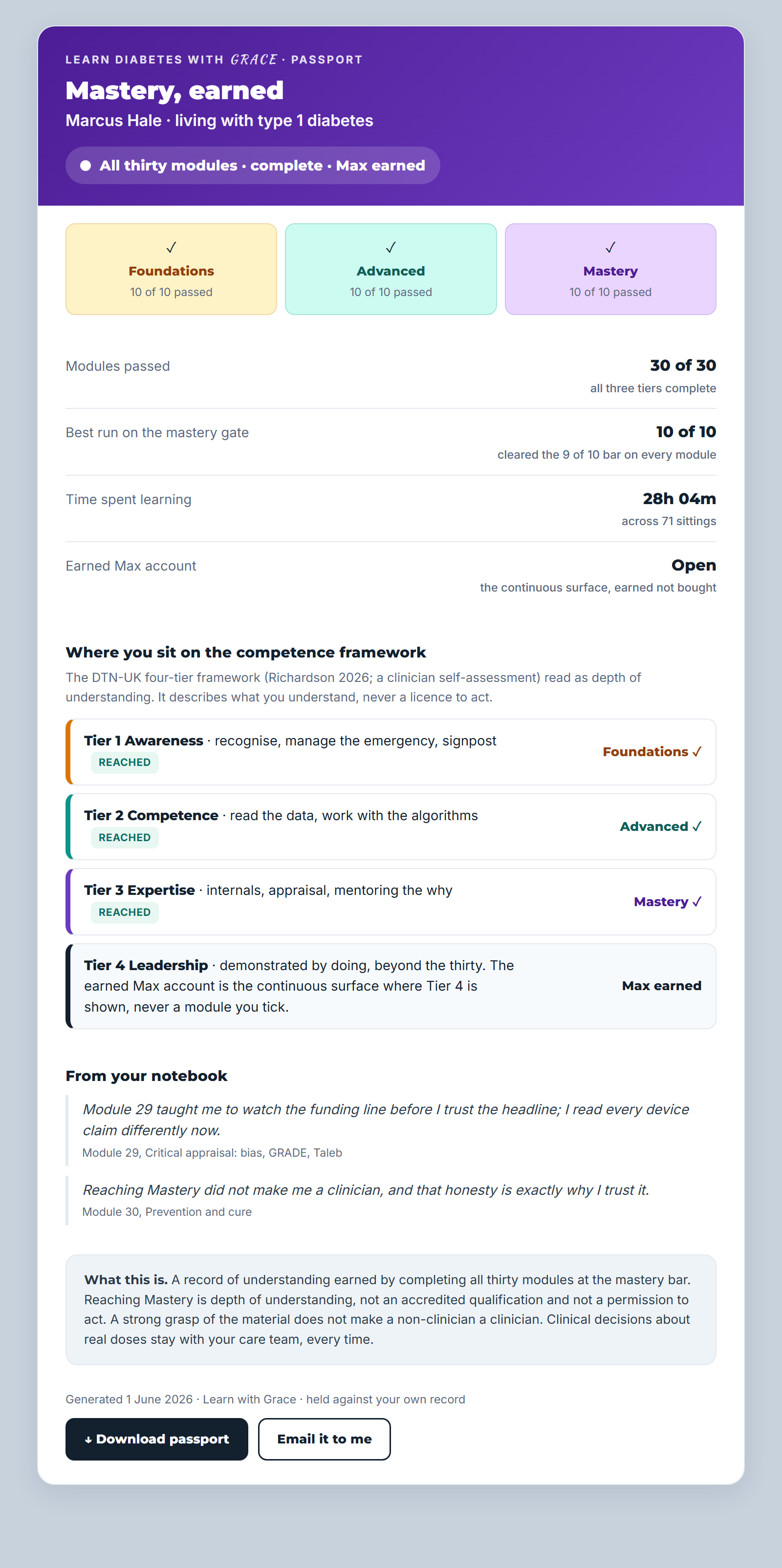The width and height of the screenshot is (782, 1568).
Task: Click the REACHED badge under Tier 3 Expertise
Action: click(125, 912)
